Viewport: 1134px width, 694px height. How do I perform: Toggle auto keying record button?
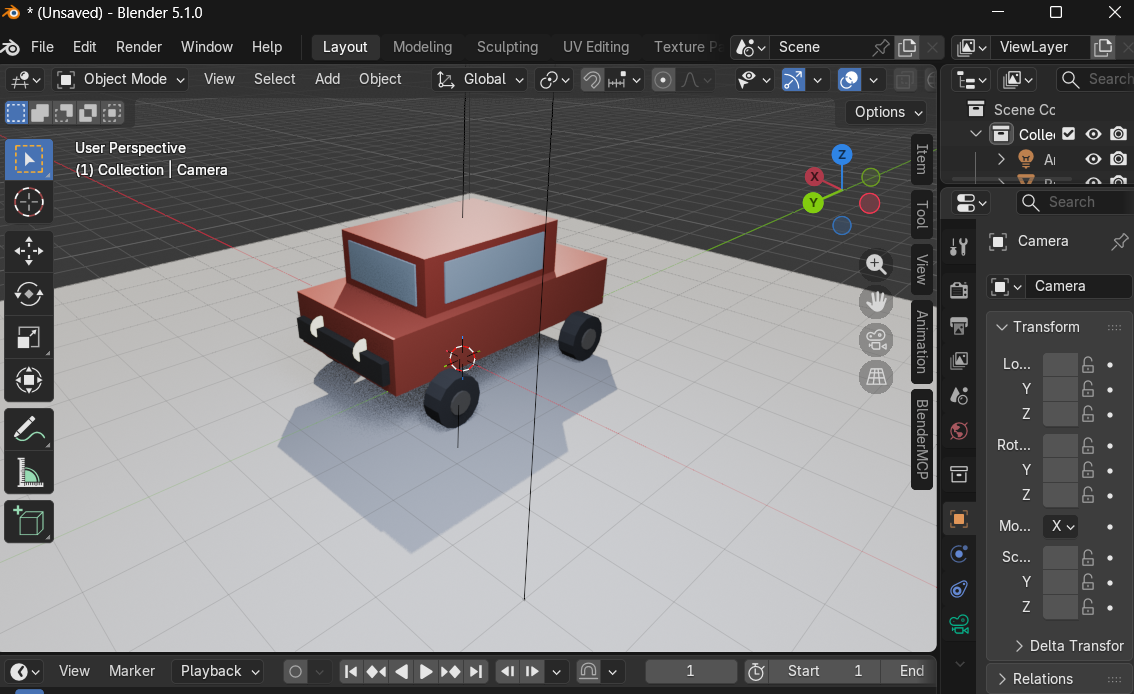(295, 672)
